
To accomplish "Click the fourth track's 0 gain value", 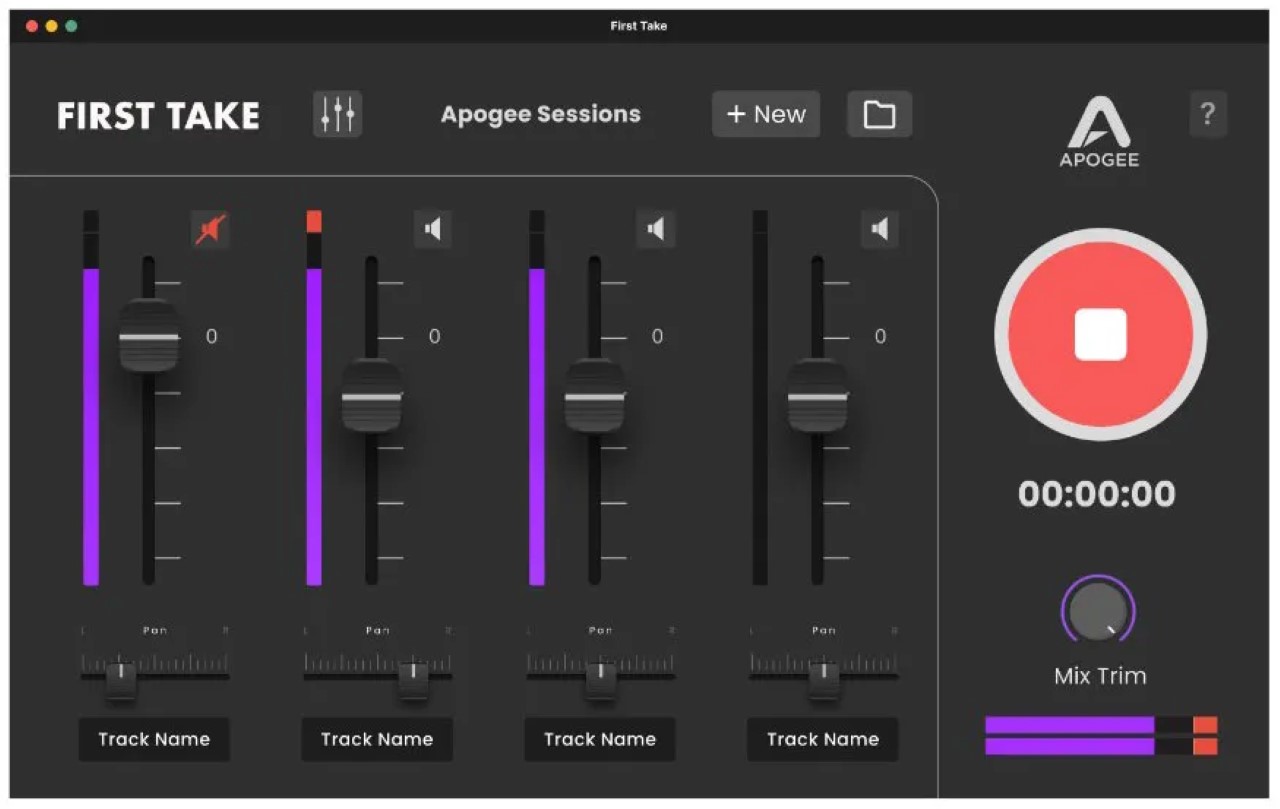I will pyautogui.click(x=880, y=336).
